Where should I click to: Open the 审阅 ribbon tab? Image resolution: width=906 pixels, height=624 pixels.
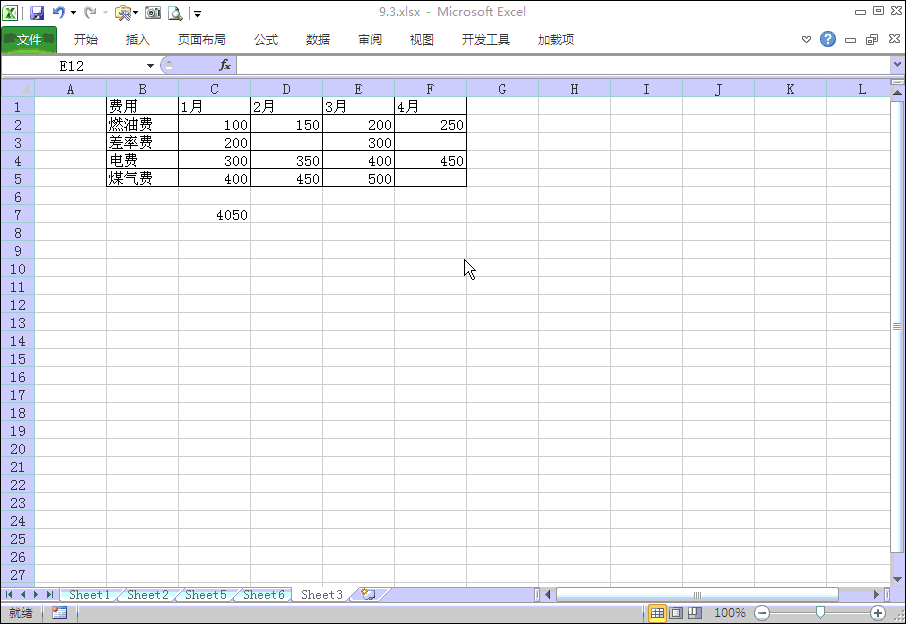[x=370, y=39]
